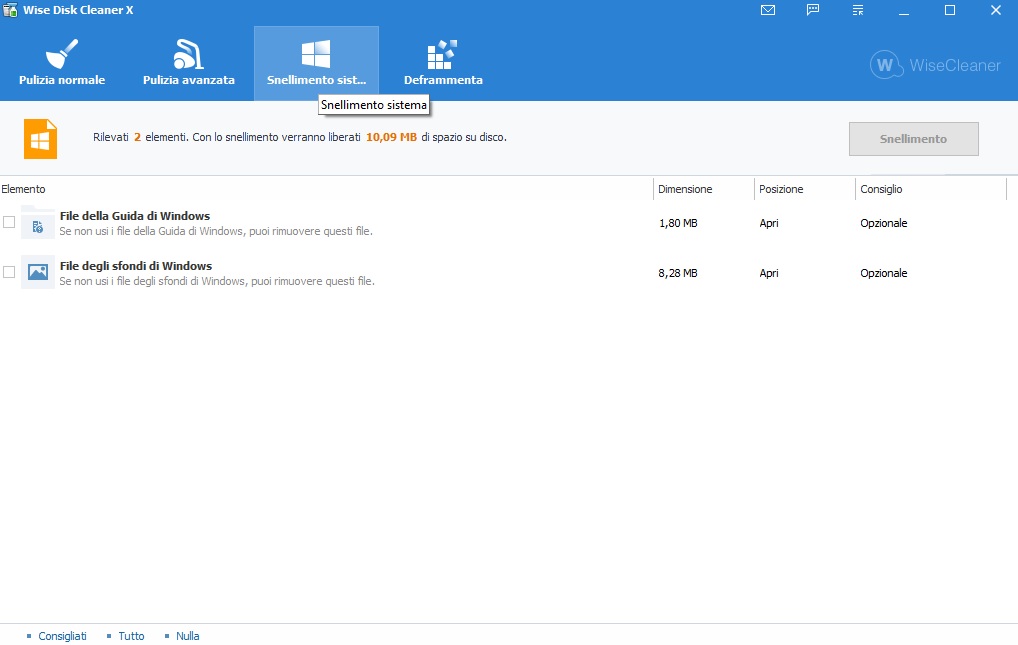
Task: Click the 8,28 MB size value
Action: tap(678, 273)
